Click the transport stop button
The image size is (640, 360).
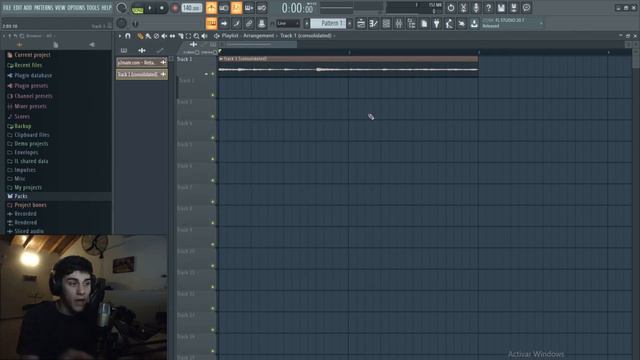[x=162, y=8]
